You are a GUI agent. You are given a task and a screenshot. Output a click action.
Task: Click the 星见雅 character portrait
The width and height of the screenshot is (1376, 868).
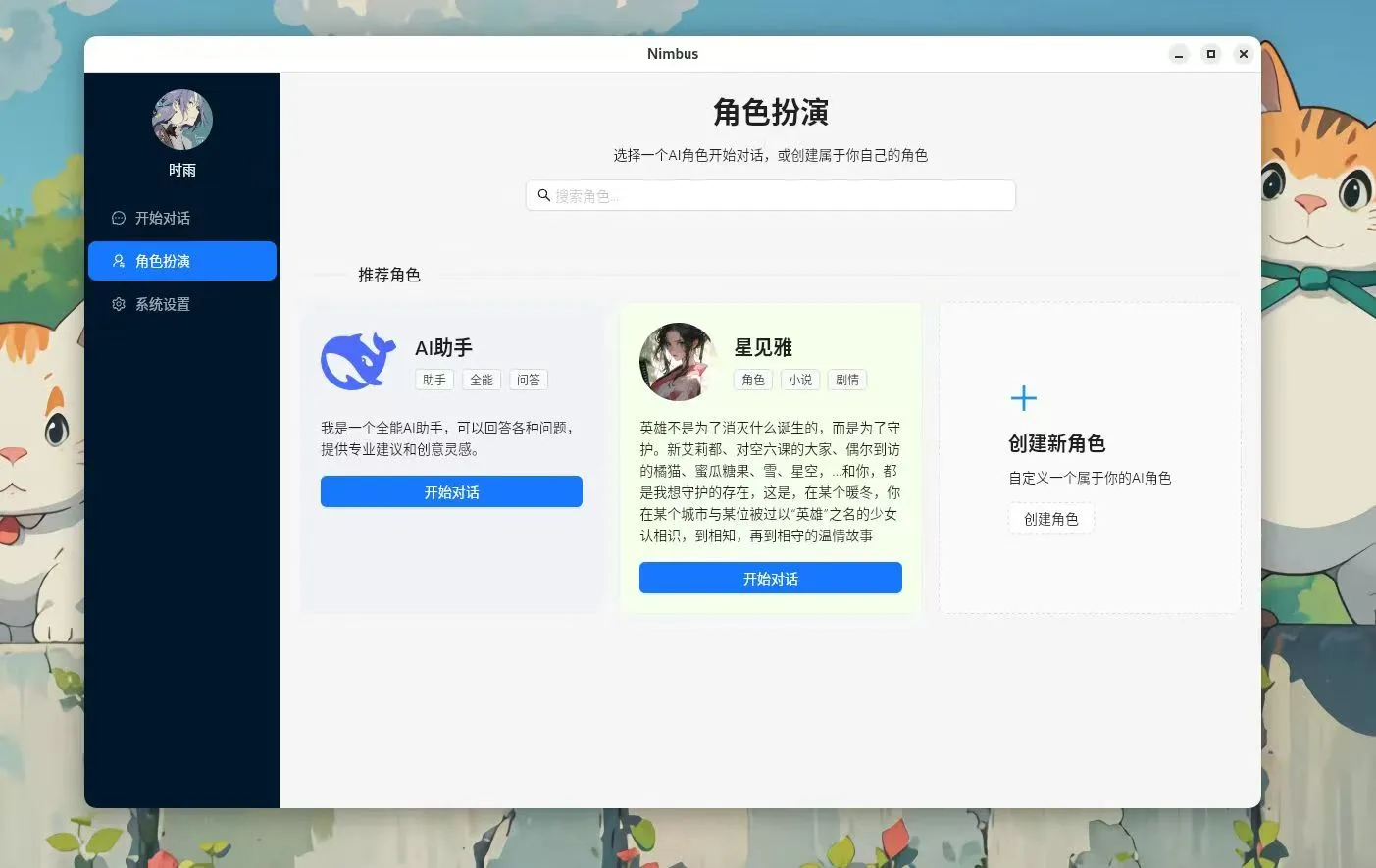click(678, 361)
